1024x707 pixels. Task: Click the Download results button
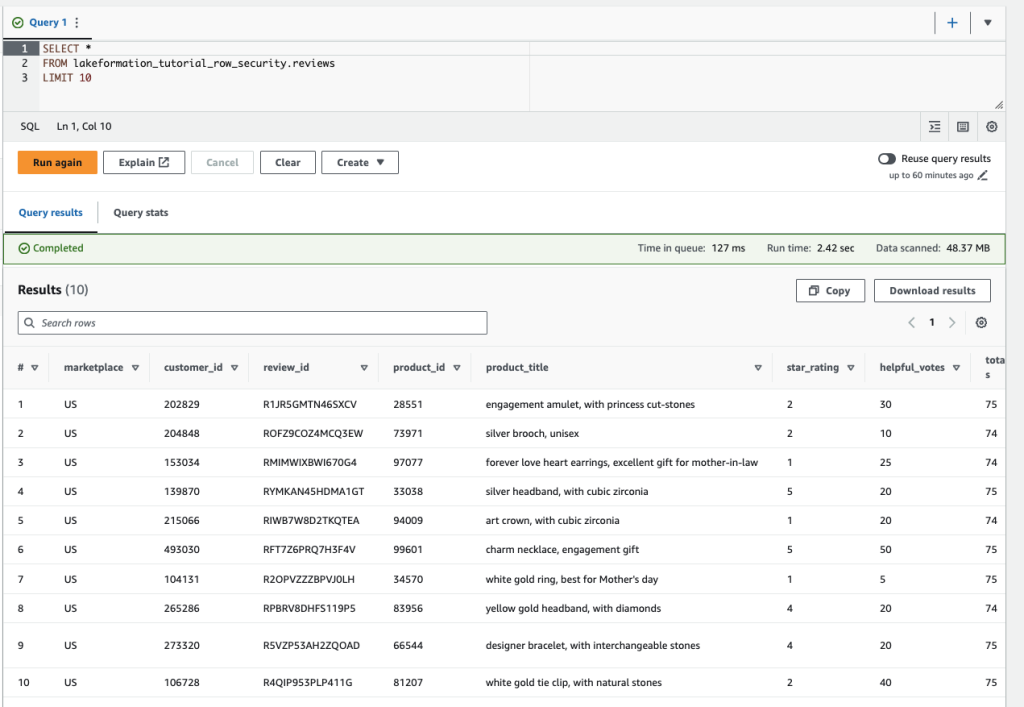[932, 291]
